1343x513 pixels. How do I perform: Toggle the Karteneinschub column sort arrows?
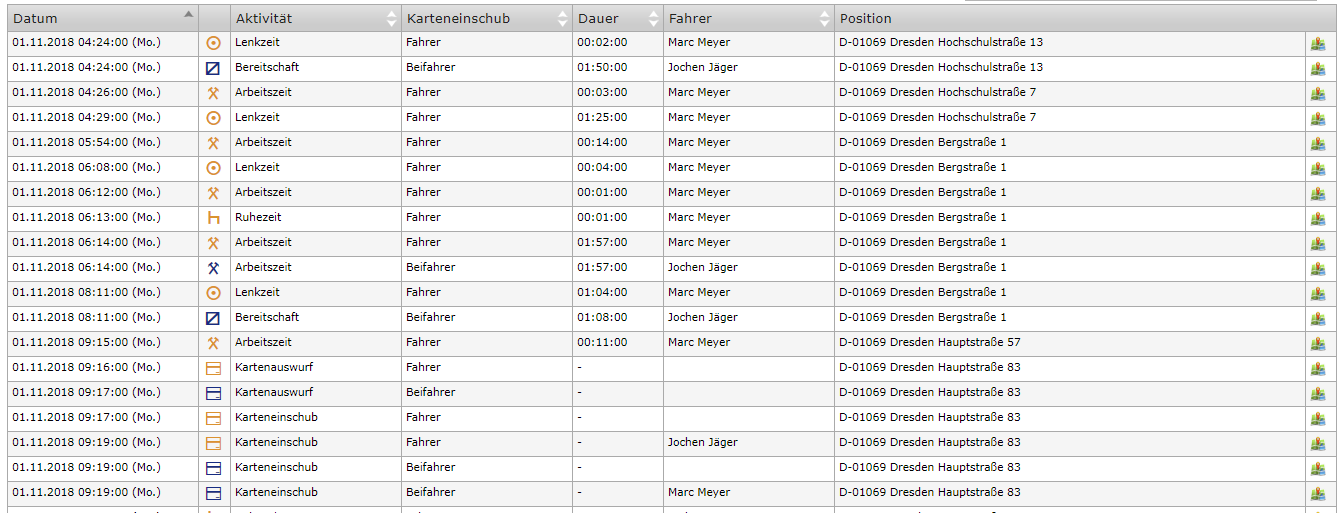563,18
